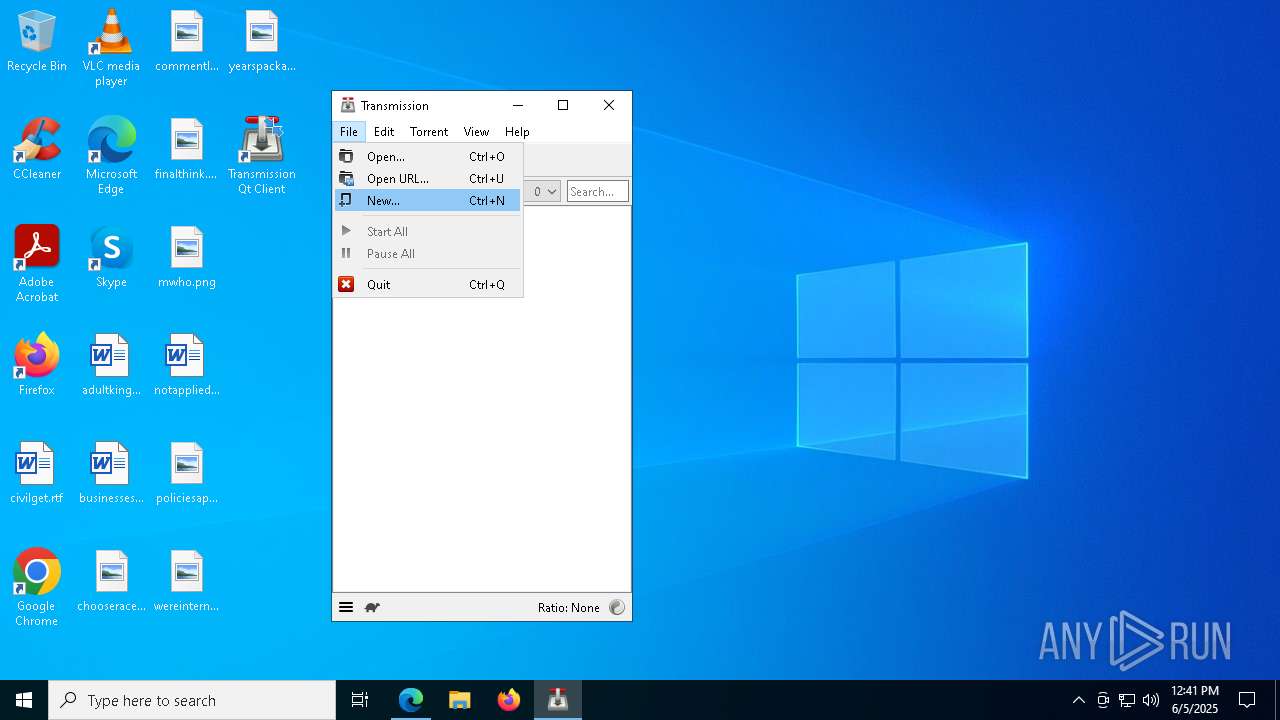Click the red Quit icon

click(346, 284)
